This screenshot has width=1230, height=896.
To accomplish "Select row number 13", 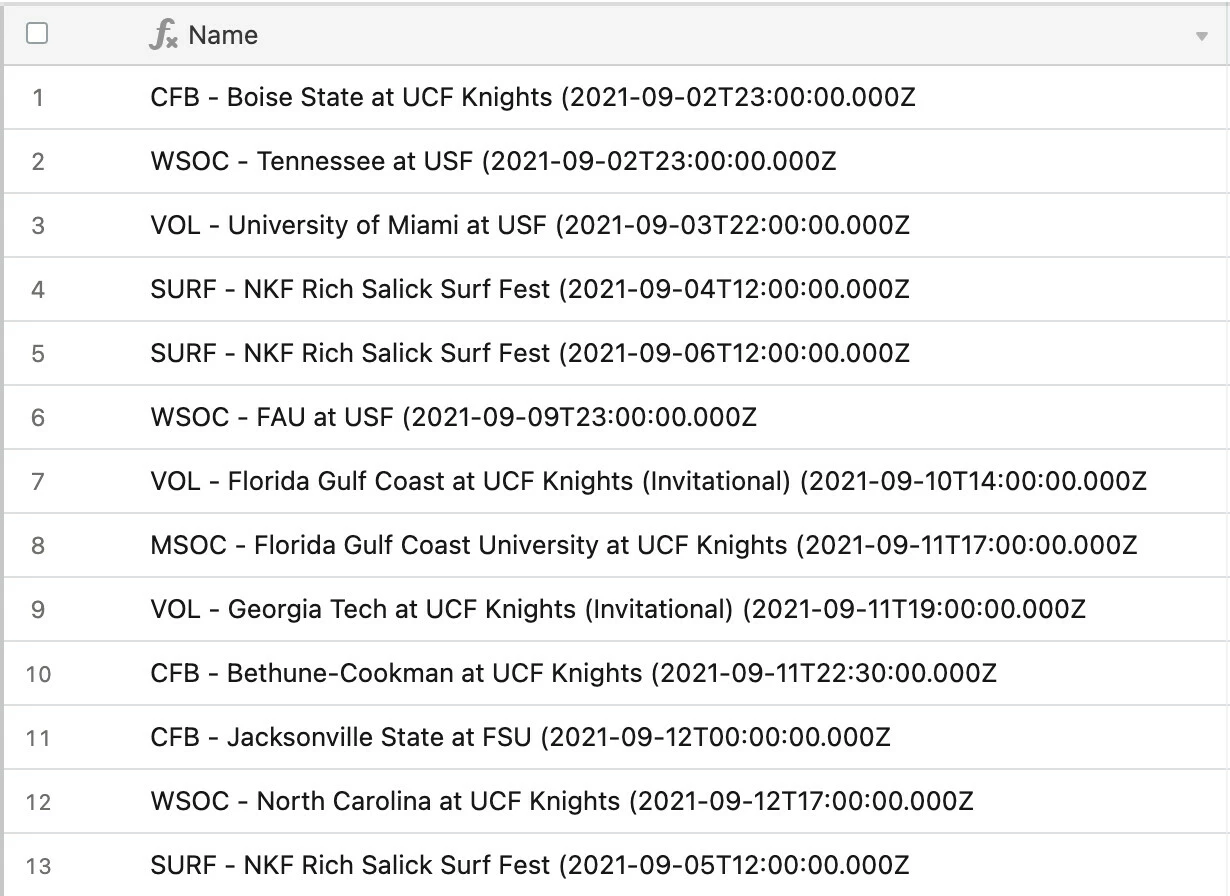I will (x=38, y=866).
